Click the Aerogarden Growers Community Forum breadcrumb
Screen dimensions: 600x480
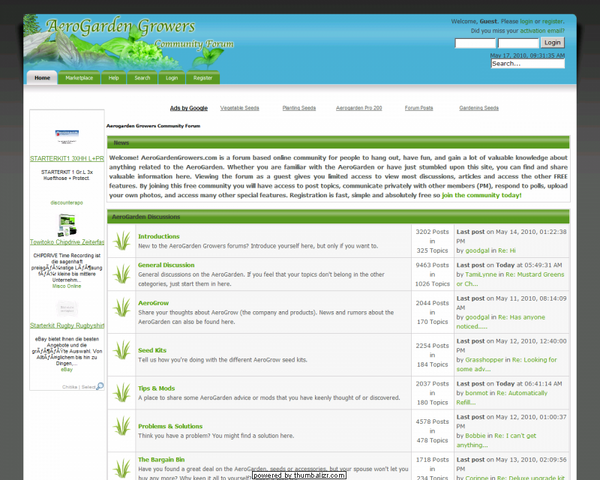click(153, 126)
